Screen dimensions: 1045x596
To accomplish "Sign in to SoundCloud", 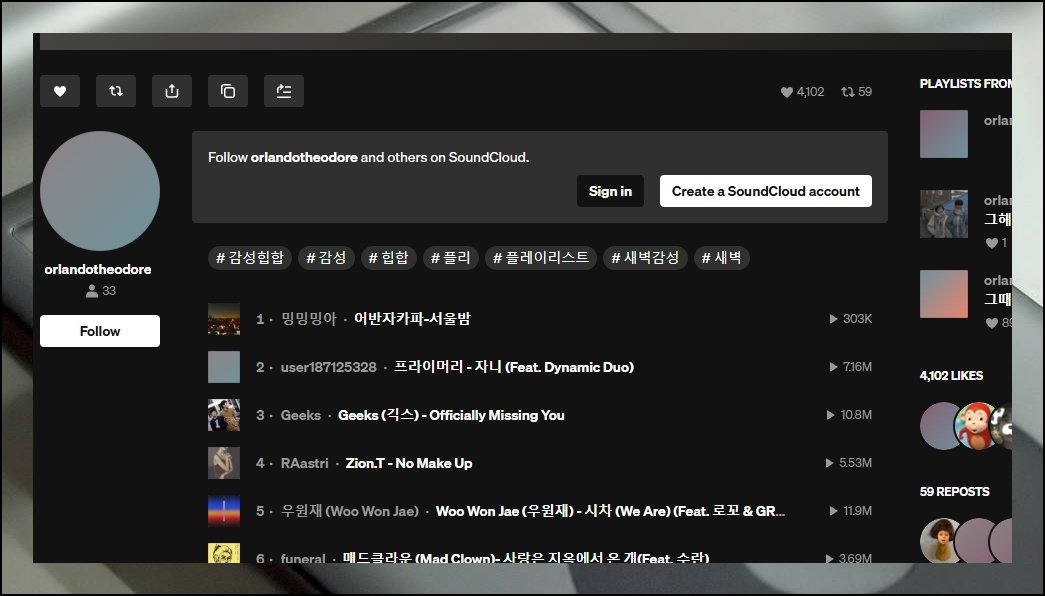I will click(610, 191).
